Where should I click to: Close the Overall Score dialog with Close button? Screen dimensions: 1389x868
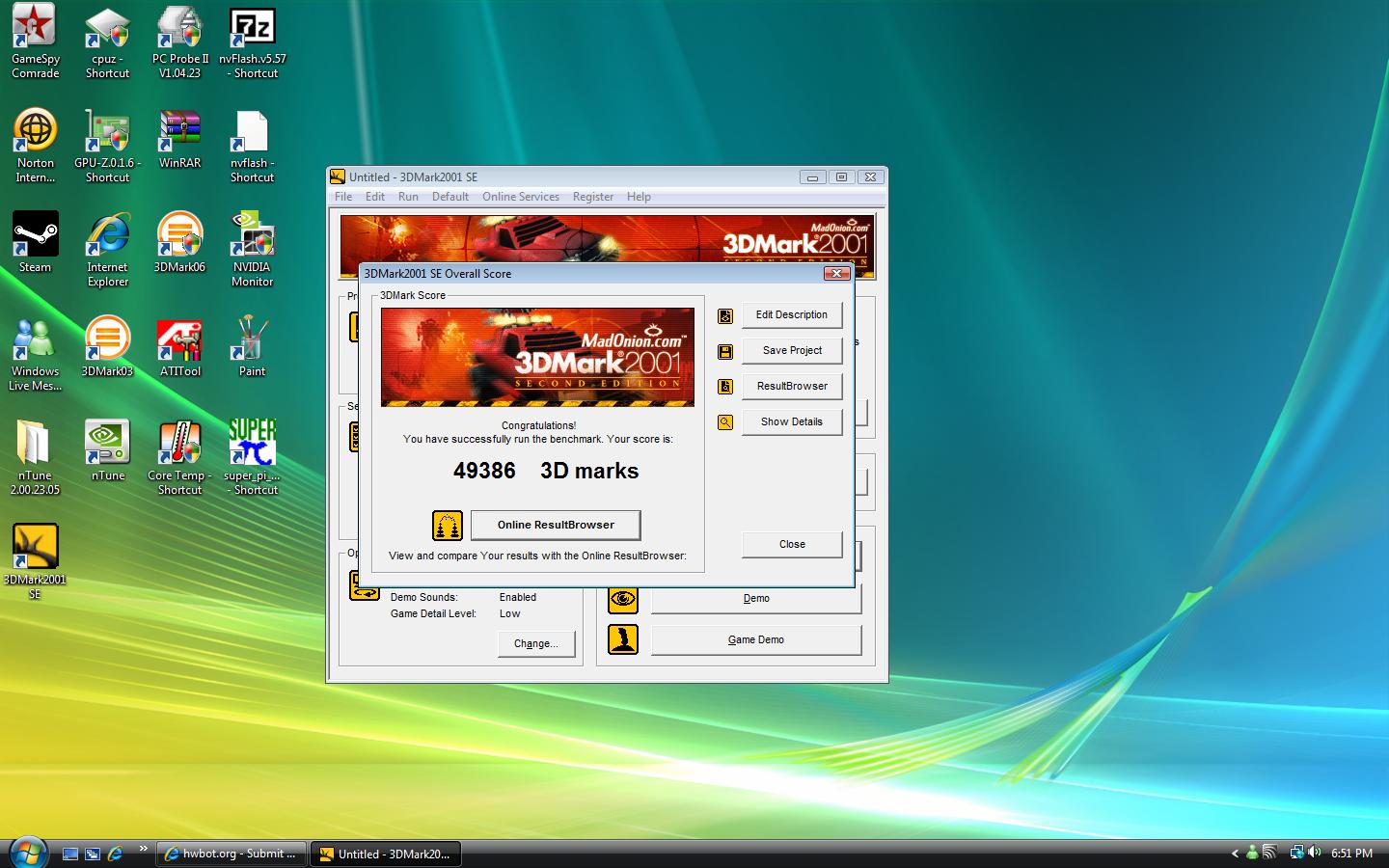coord(792,545)
